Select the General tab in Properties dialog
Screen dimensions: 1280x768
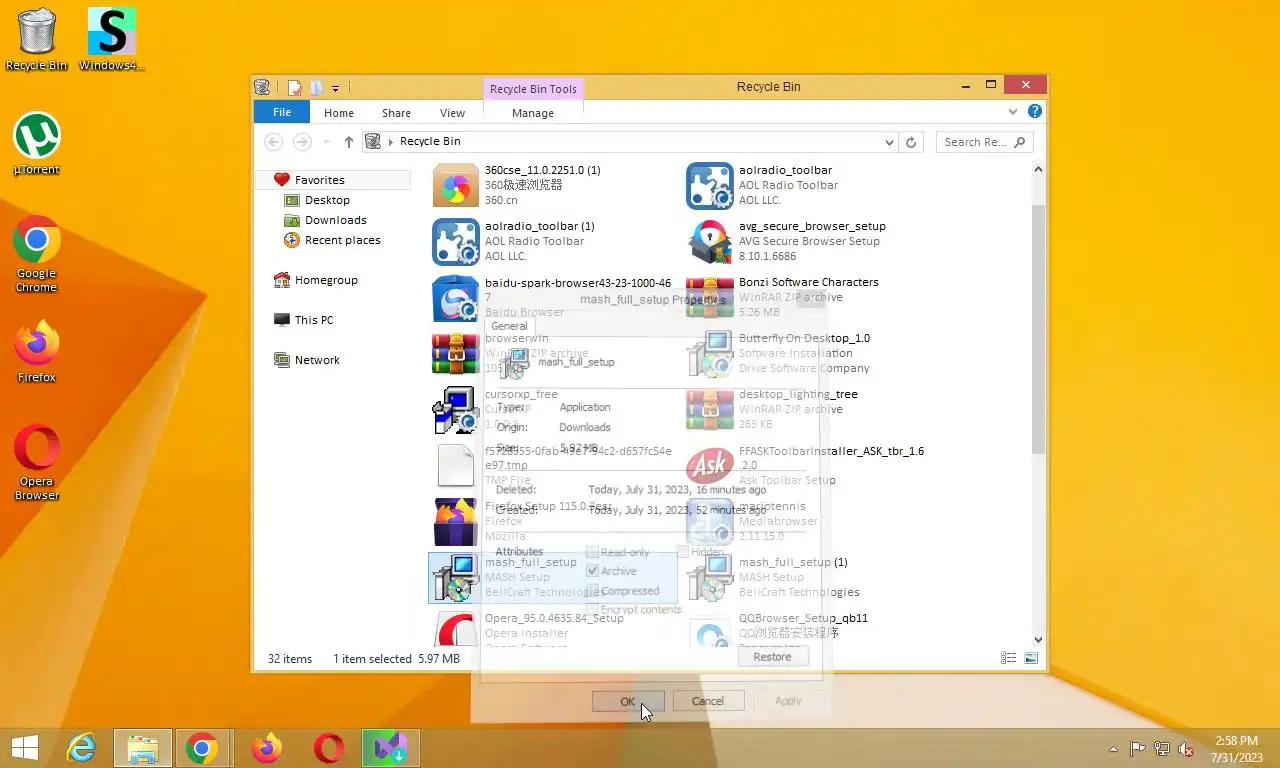point(509,326)
